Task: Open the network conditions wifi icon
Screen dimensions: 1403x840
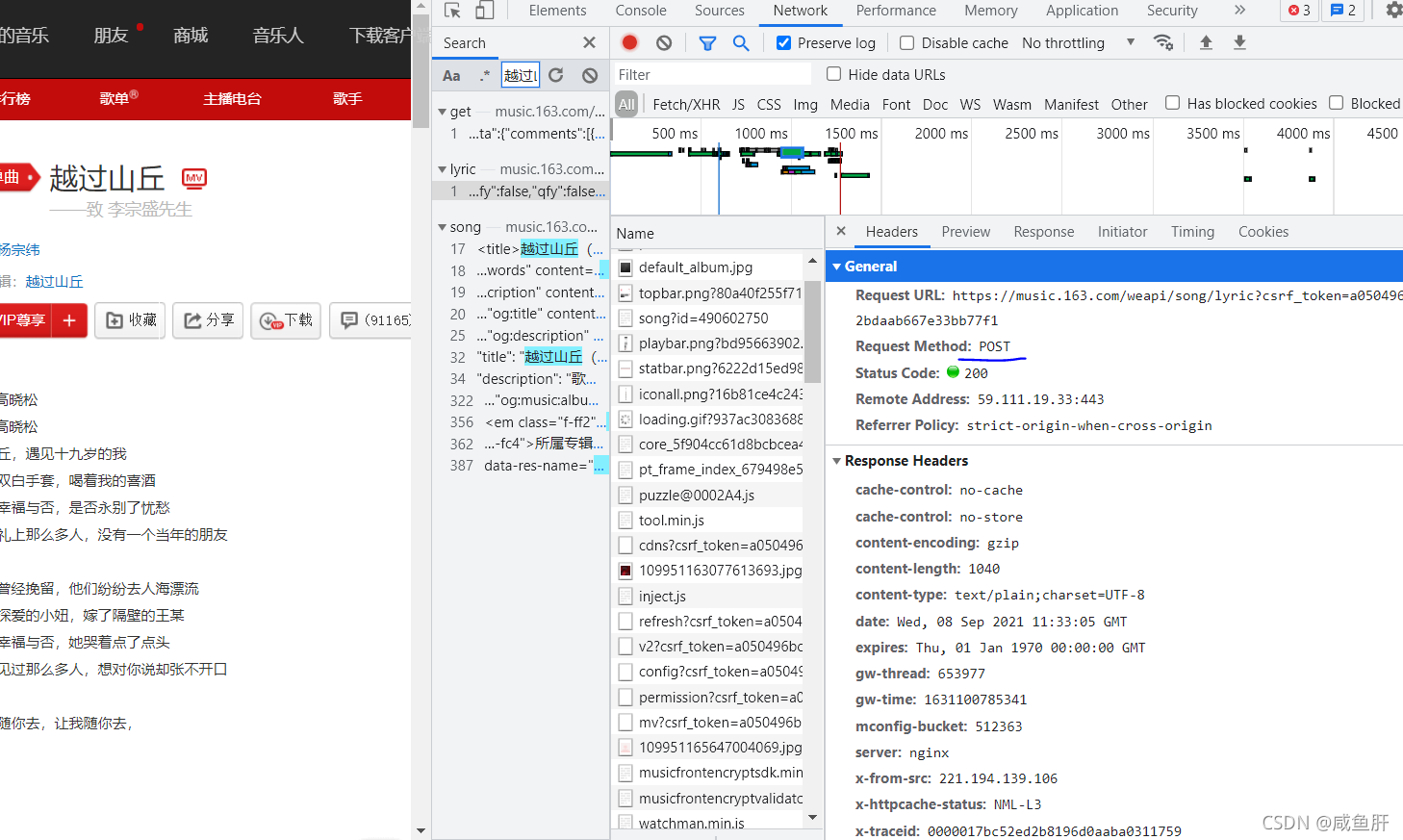Action: (x=1163, y=42)
